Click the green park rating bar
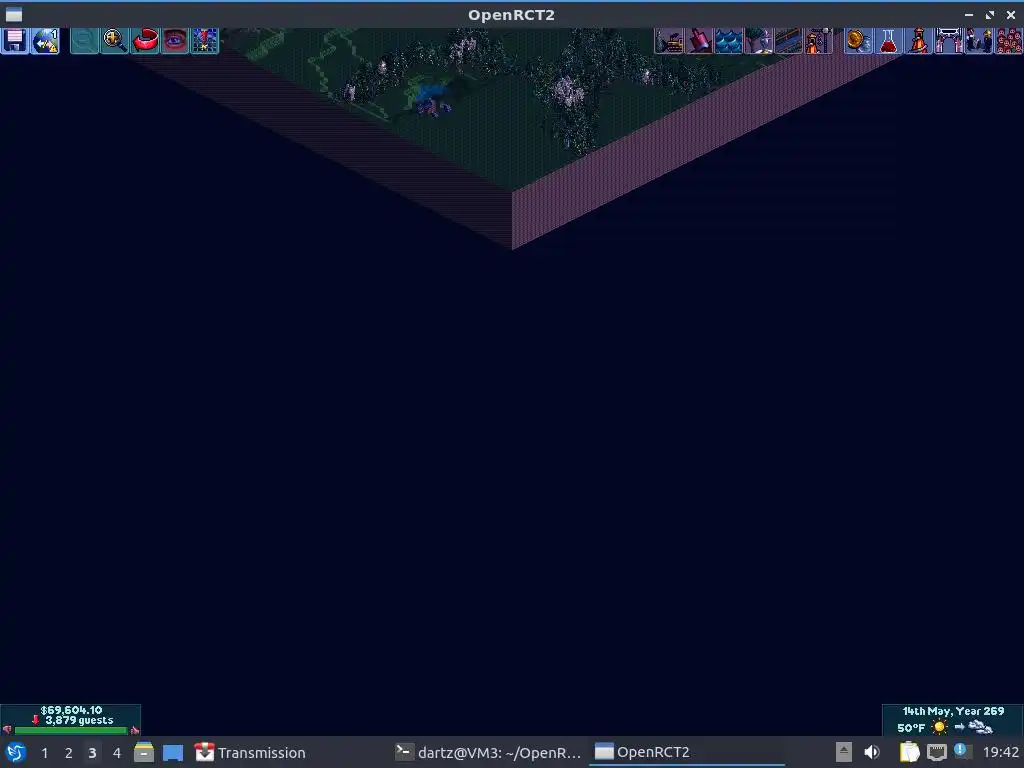 pos(71,731)
